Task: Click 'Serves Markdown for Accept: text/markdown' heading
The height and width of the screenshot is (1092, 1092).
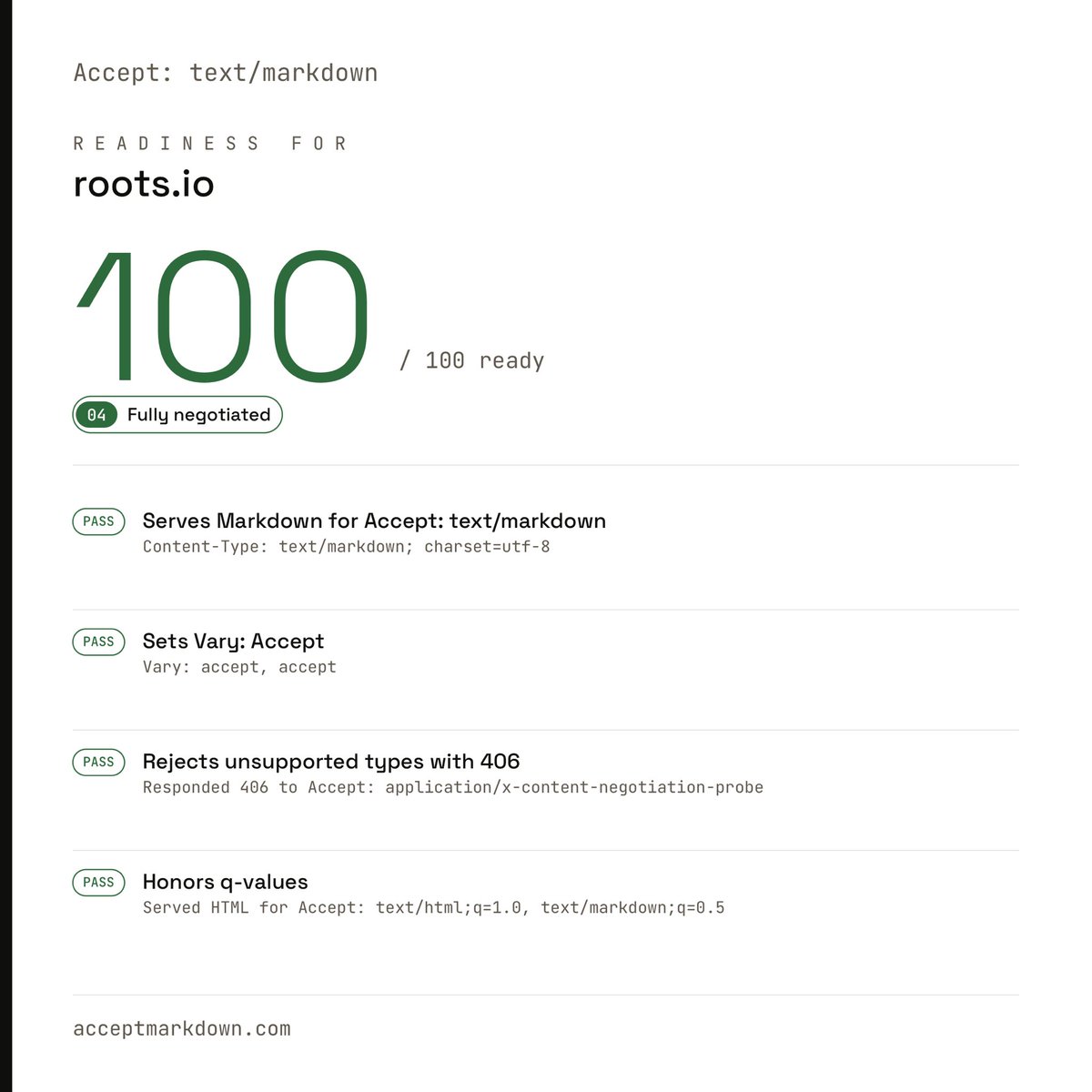Action: 374,521
